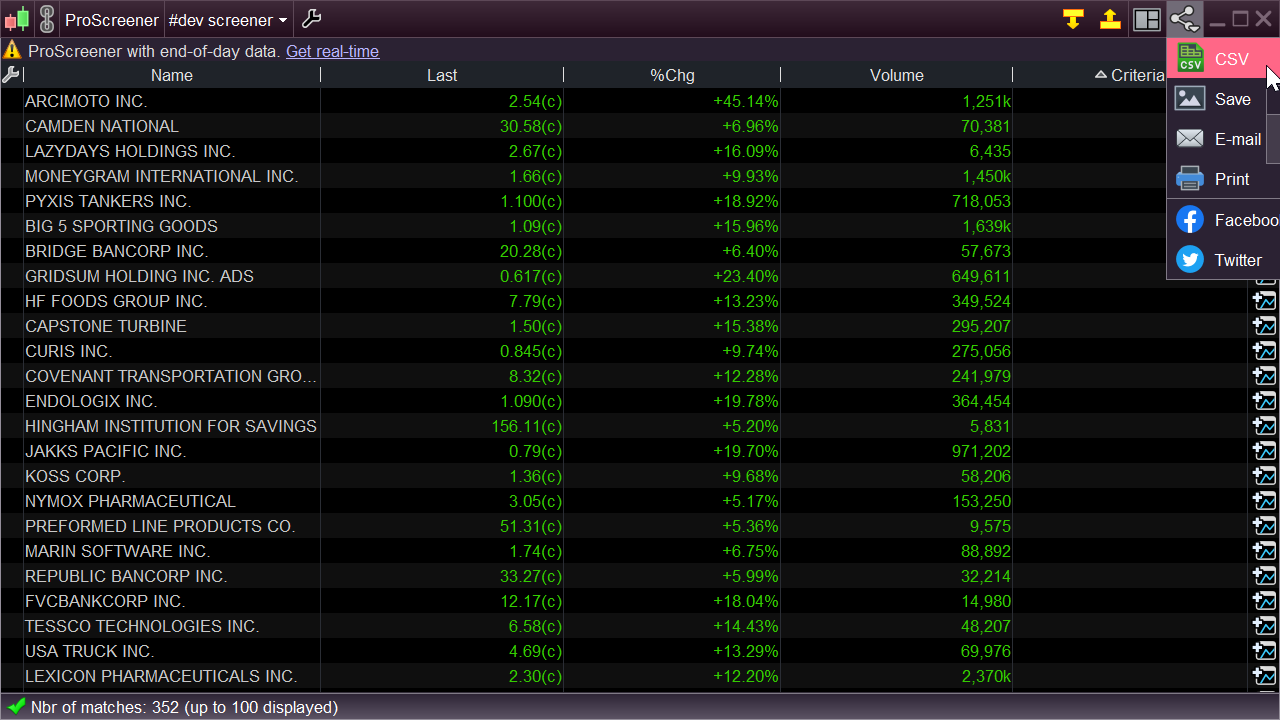Click the 0.845(c) last price cell
Image resolution: width=1280 pixels, height=720 pixels.
(531, 351)
